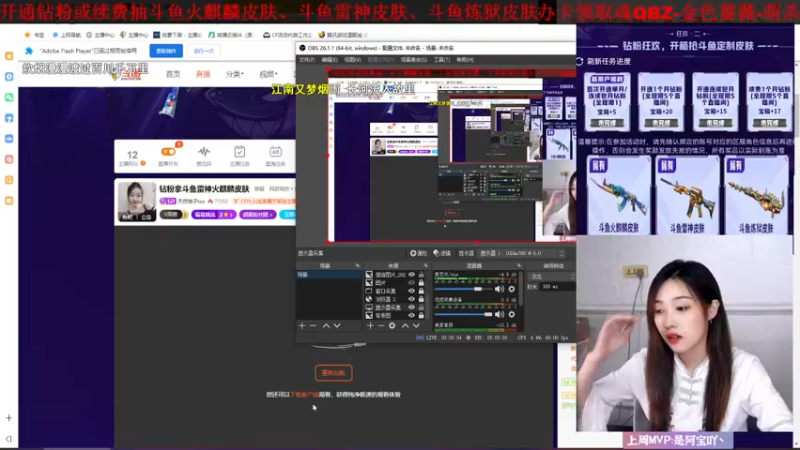Viewport: 800px width, 450px height.
Task: Expand 分类 dropdown on Douyu navigation
Action: [x=234, y=74]
